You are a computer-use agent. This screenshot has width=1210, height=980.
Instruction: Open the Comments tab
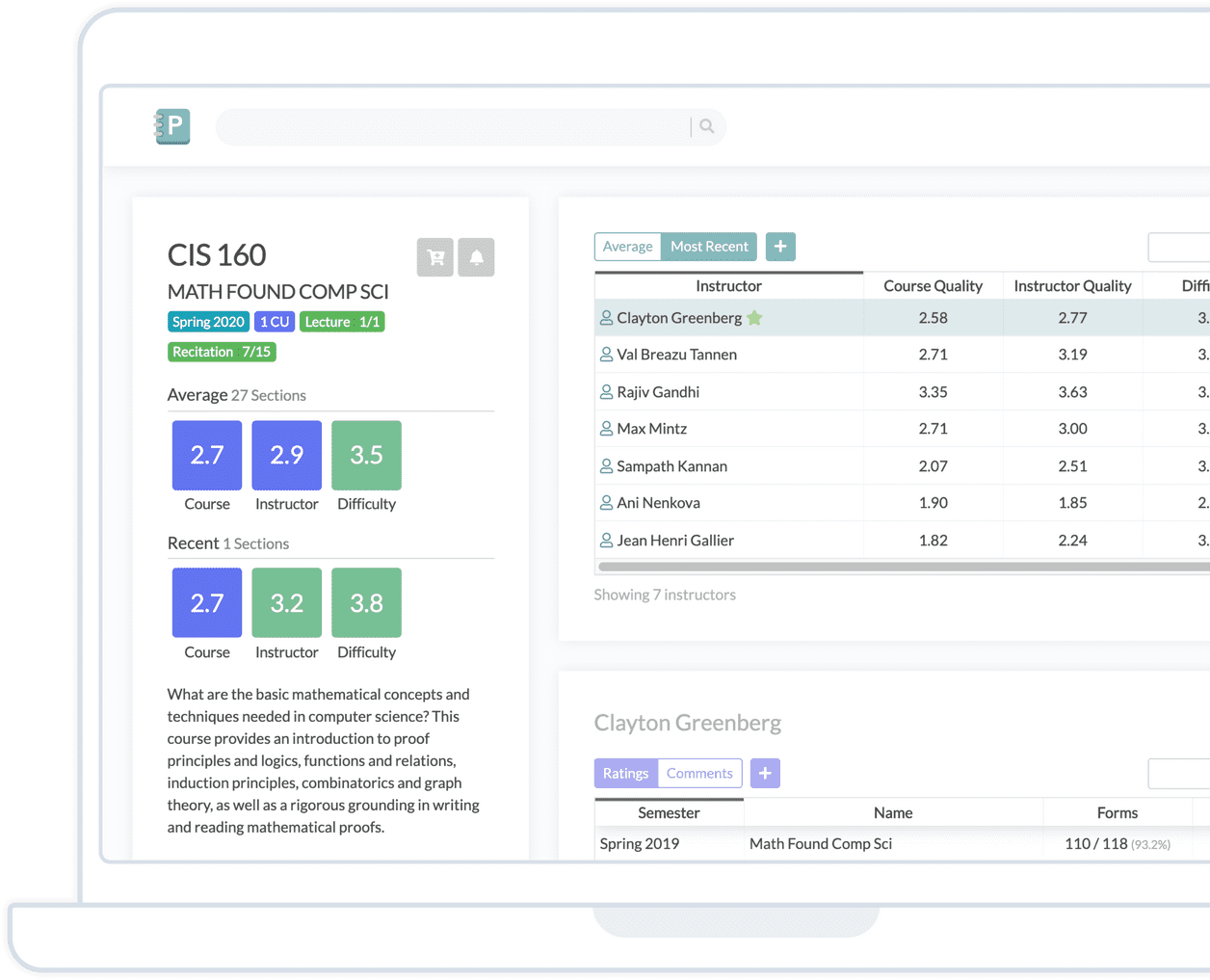click(699, 773)
